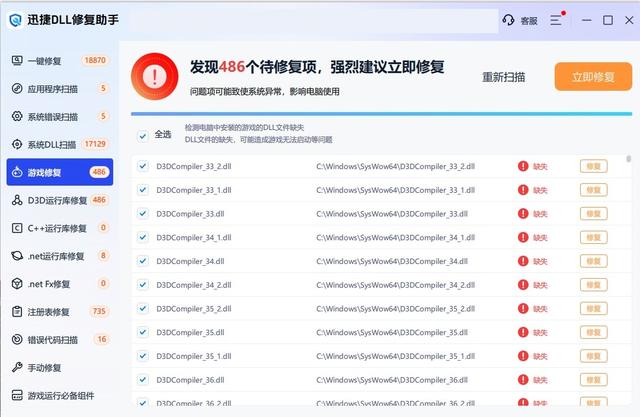
Task: Click the 735 badge beside 注册表修复
Action: point(99,311)
